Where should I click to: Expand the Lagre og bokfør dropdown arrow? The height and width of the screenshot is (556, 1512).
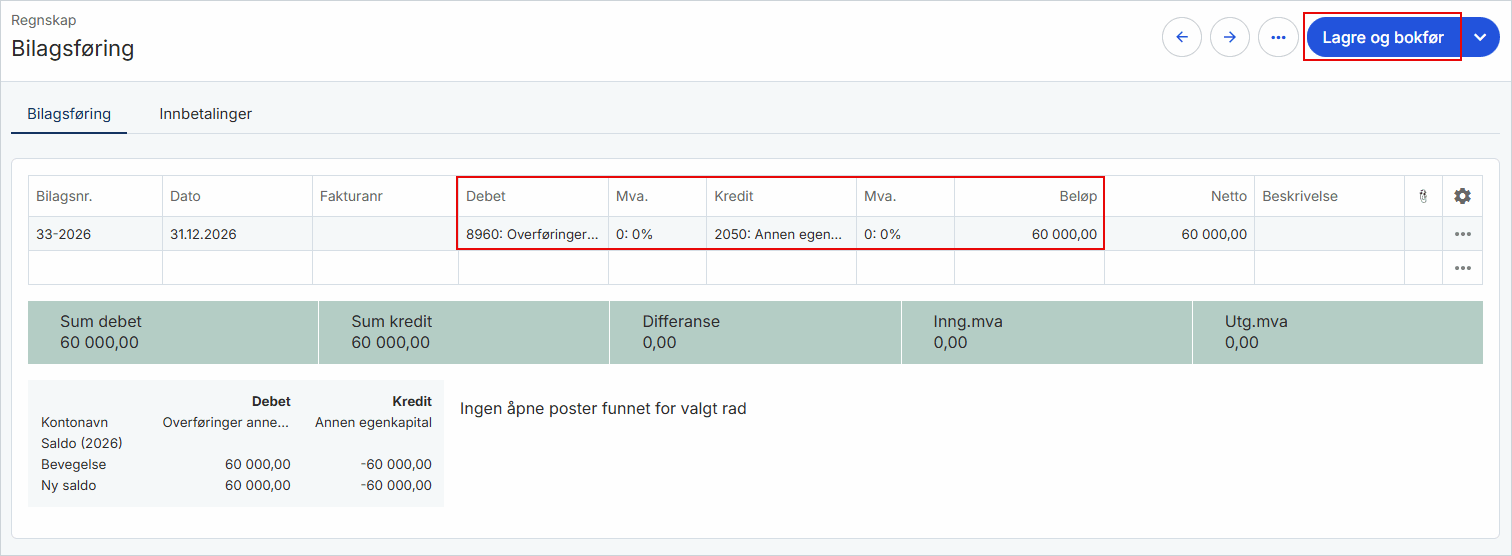click(1481, 37)
